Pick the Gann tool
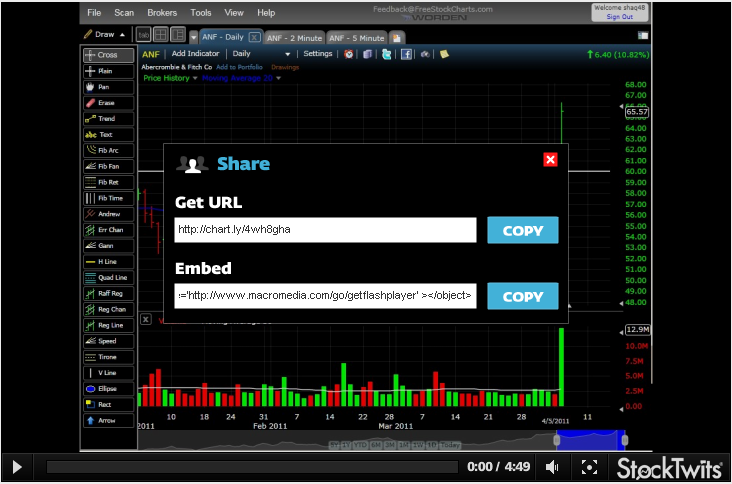 pos(109,246)
